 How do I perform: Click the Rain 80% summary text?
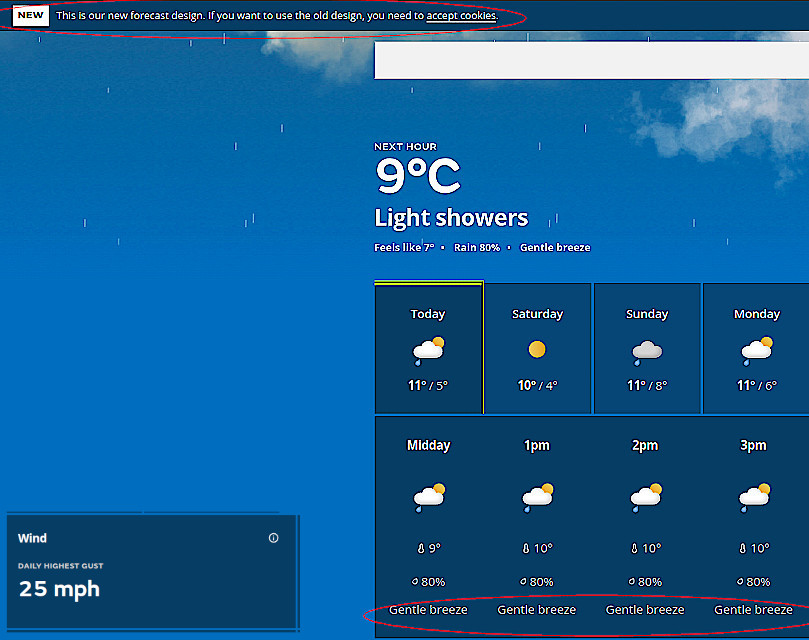(x=477, y=248)
